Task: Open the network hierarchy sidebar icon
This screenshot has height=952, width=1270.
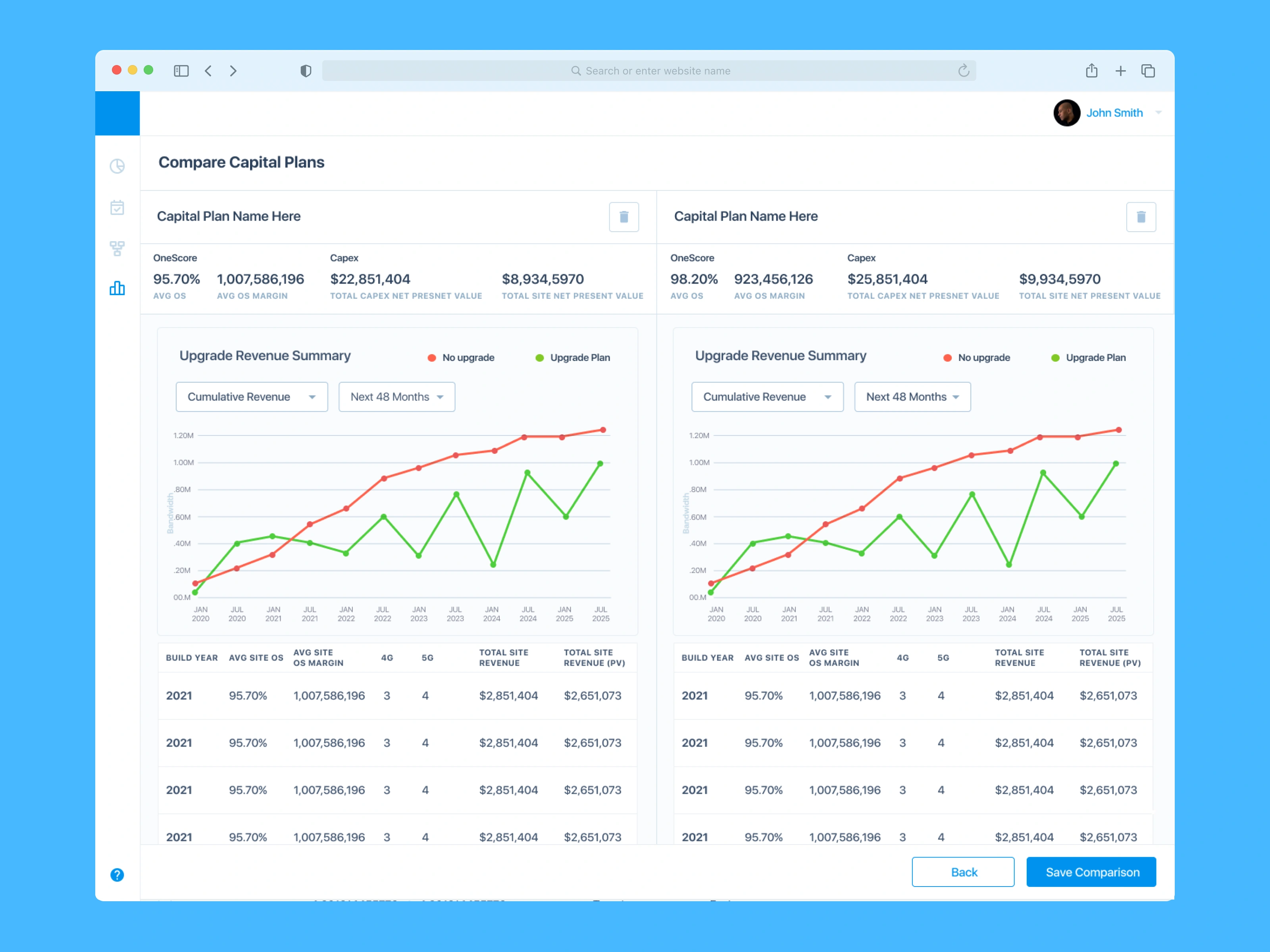Action: pyautogui.click(x=117, y=248)
